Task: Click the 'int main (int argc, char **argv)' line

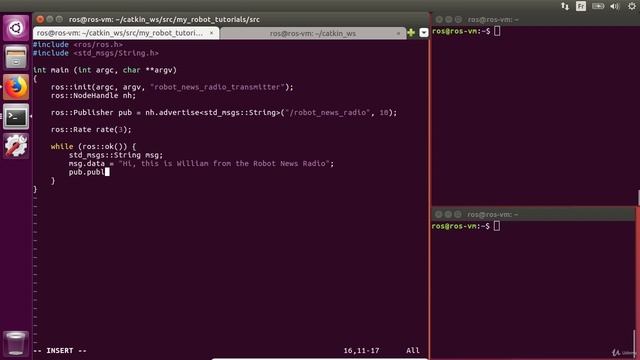Action: coord(105,70)
